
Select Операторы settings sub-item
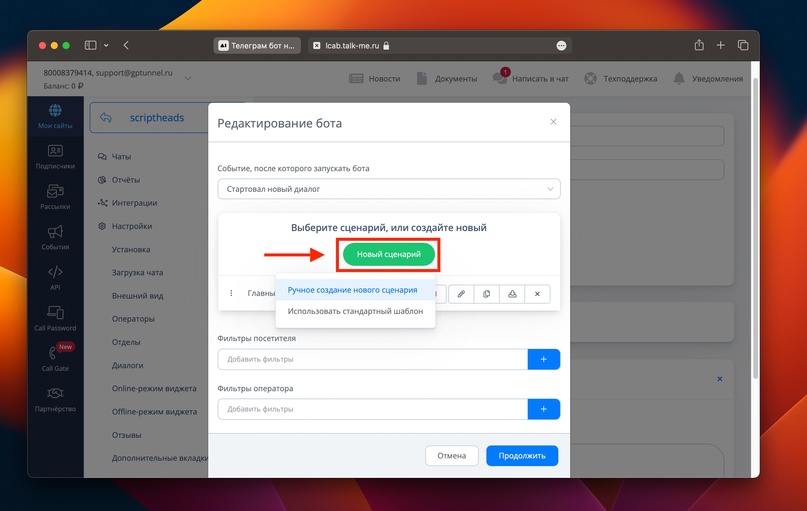point(133,319)
